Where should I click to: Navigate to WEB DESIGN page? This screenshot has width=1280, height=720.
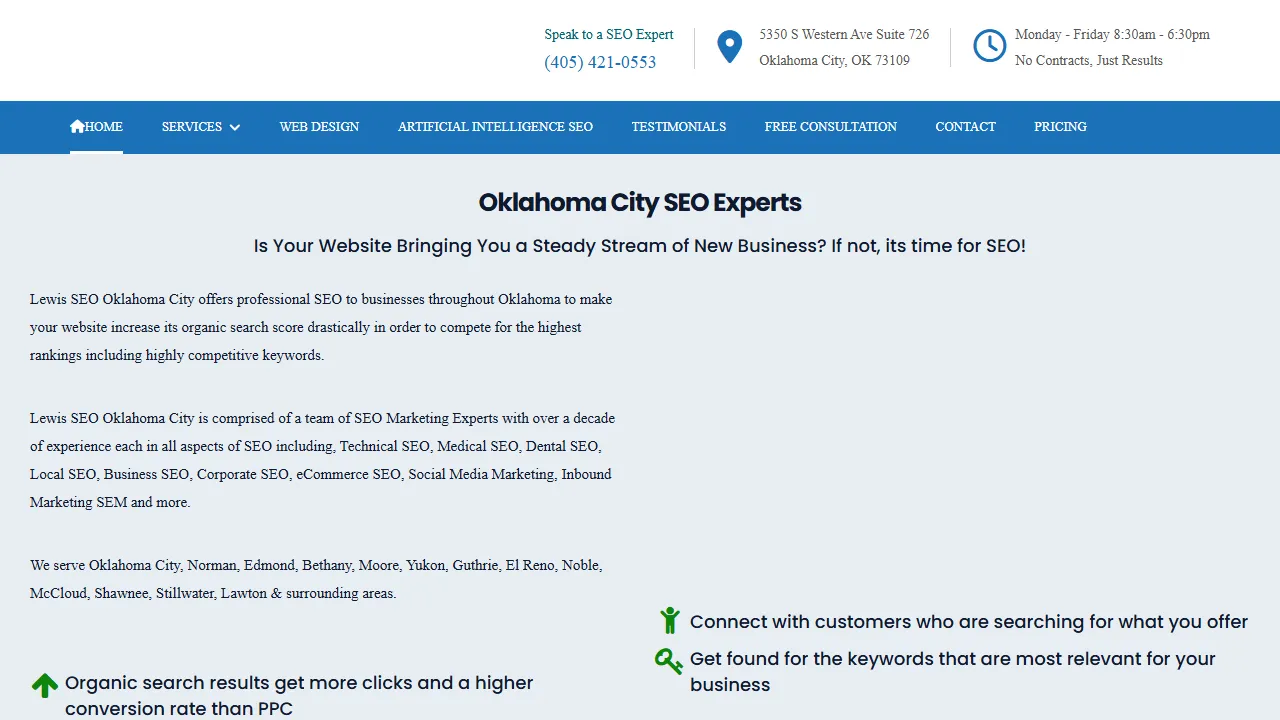pos(319,127)
